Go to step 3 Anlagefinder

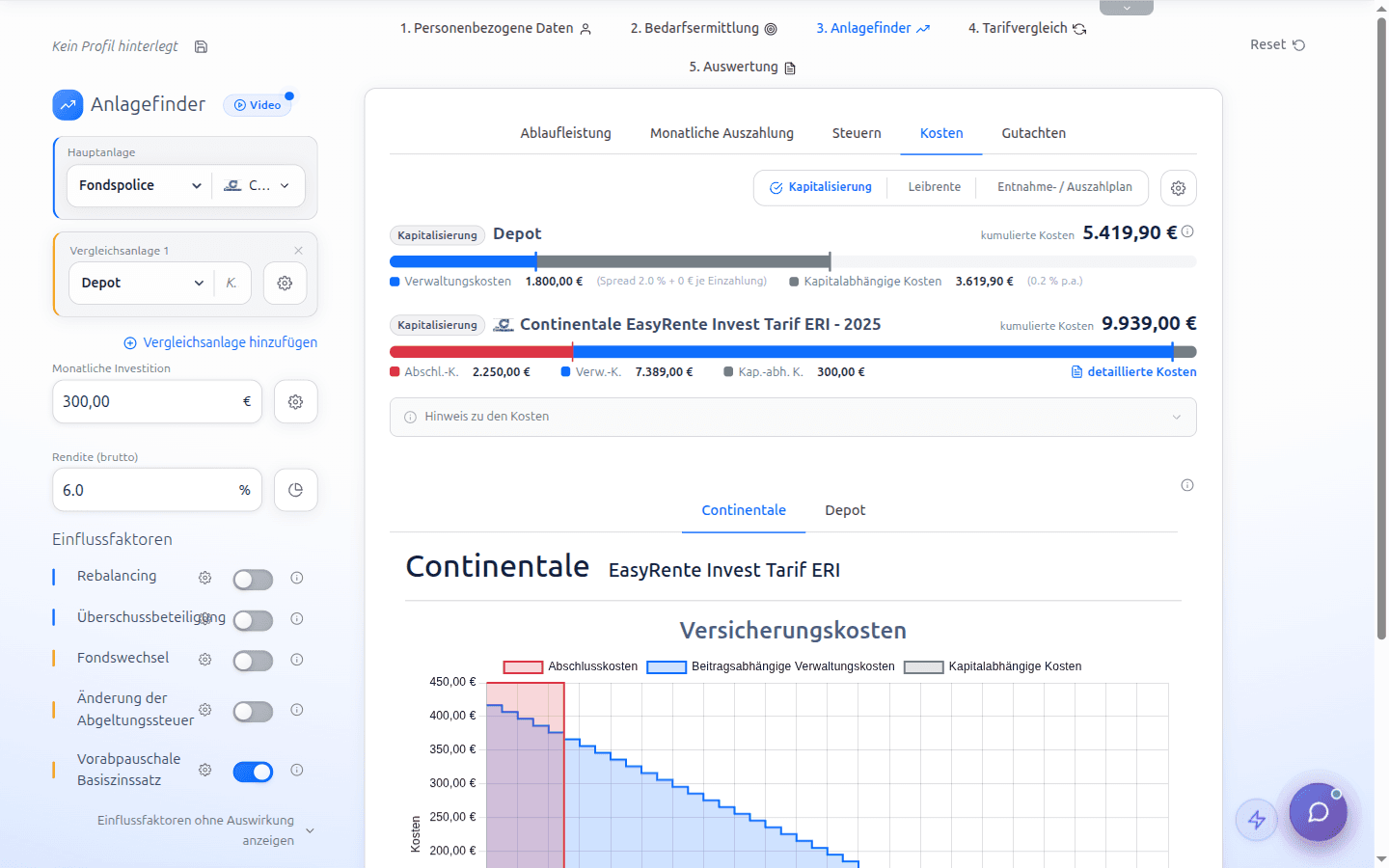click(873, 29)
